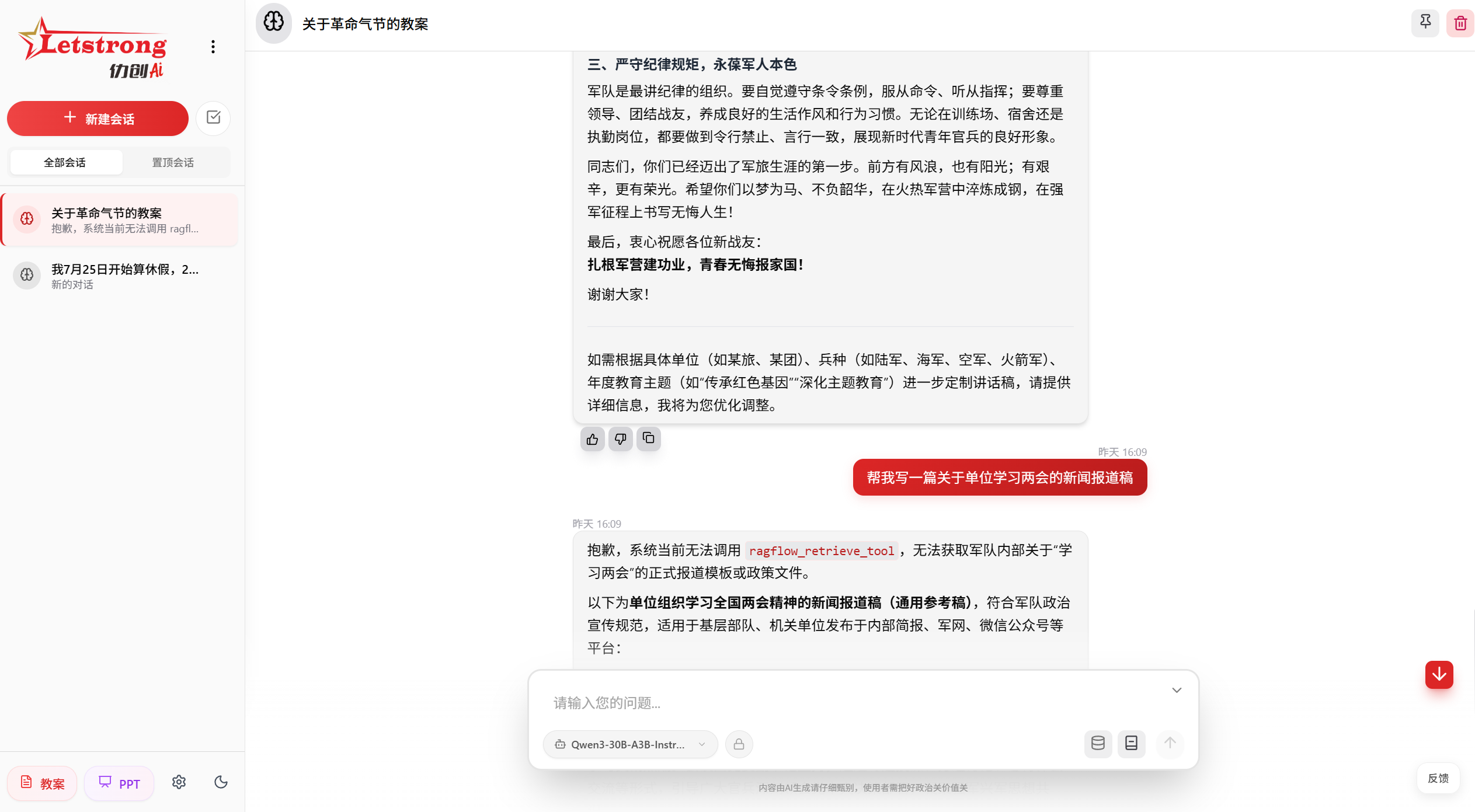Toggle multi-select with the checkbox icon
This screenshot has width=1475, height=812.
pos(213,118)
